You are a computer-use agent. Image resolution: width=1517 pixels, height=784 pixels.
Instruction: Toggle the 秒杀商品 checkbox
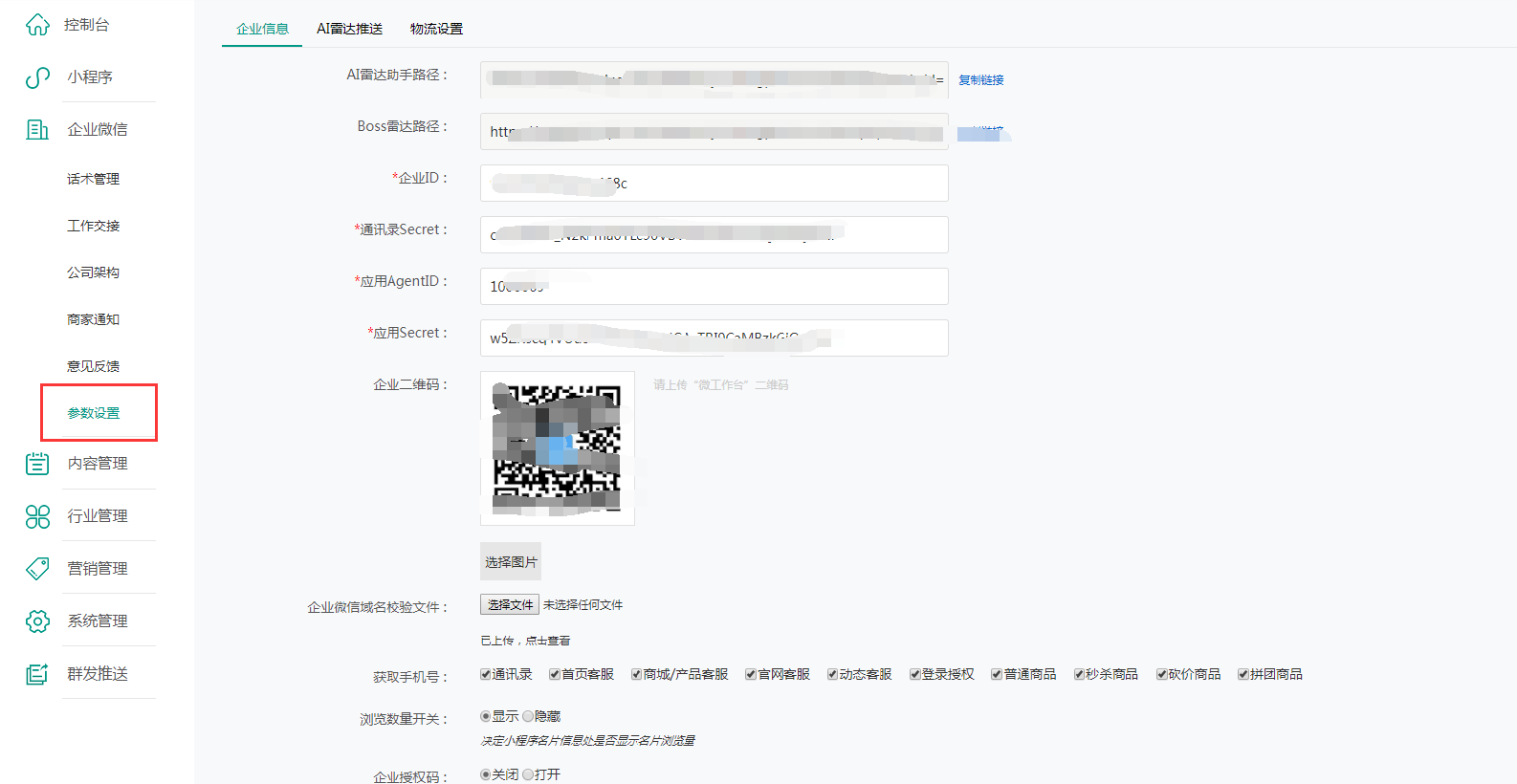(1079, 674)
